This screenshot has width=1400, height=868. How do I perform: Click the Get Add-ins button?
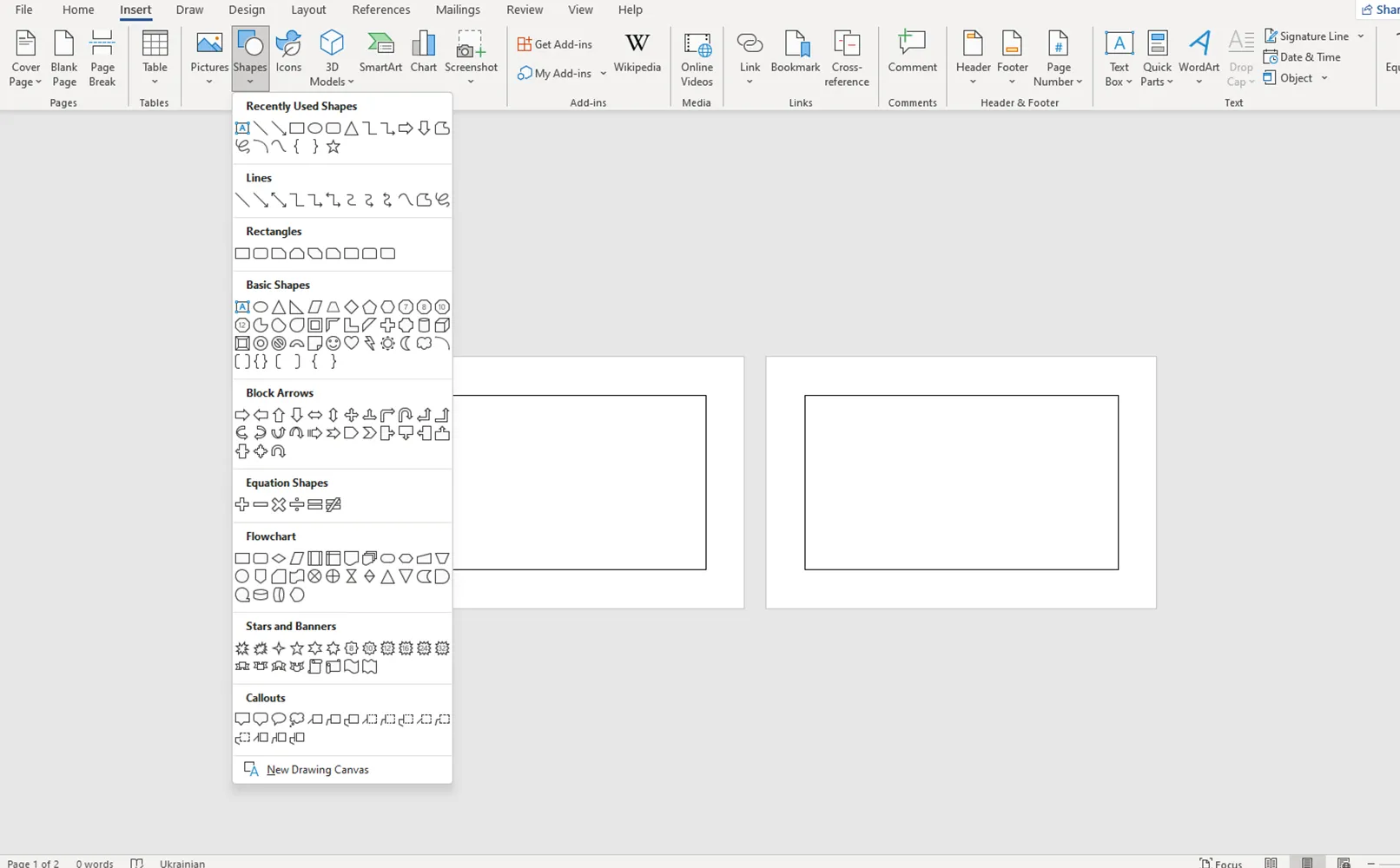click(555, 44)
